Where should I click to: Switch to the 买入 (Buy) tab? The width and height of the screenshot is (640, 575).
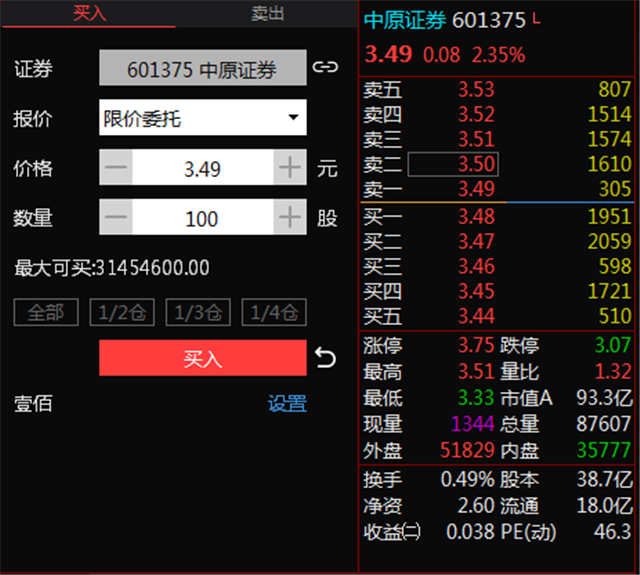click(89, 13)
